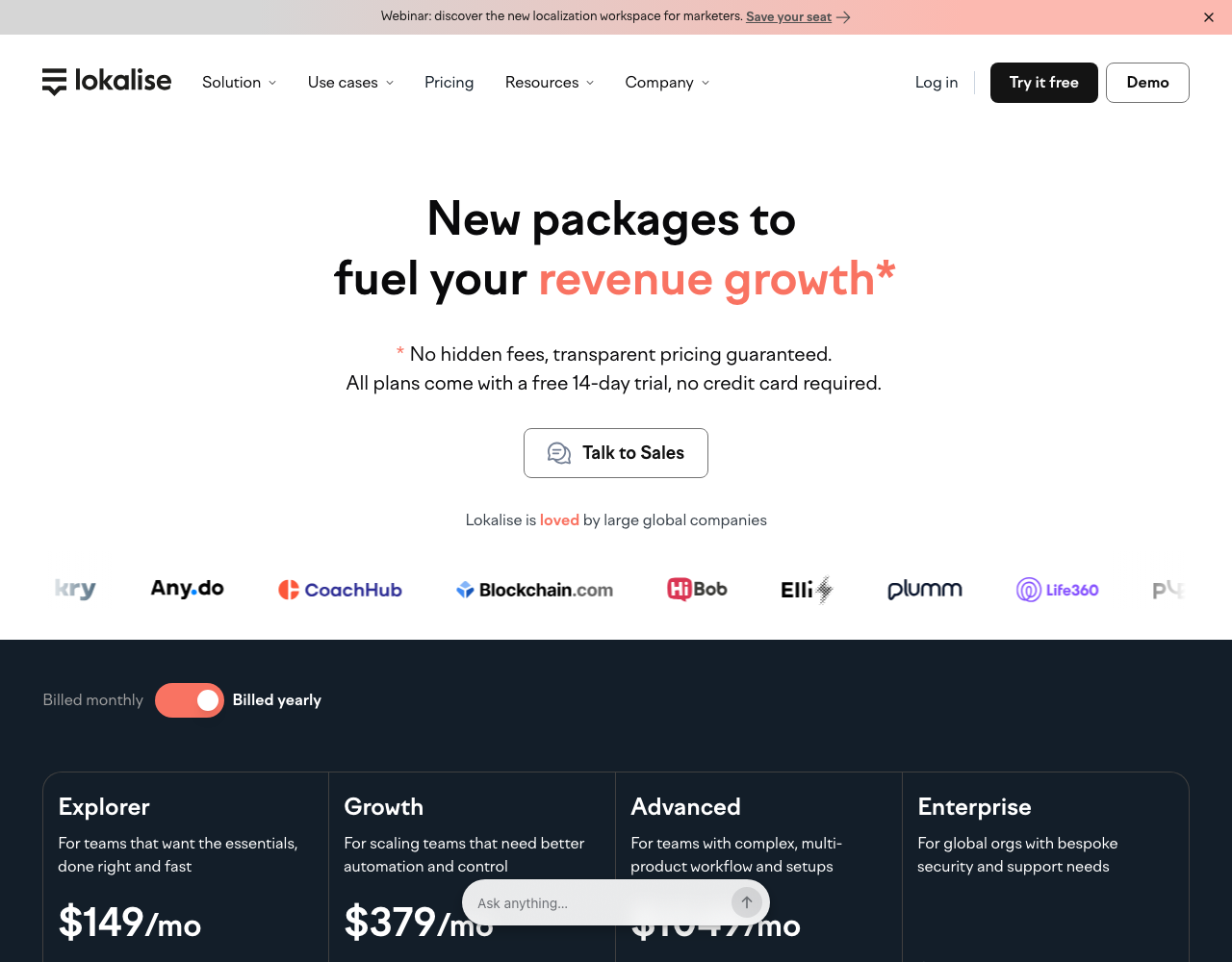
Task: Expand the Use cases menu
Action: point(350,83)
